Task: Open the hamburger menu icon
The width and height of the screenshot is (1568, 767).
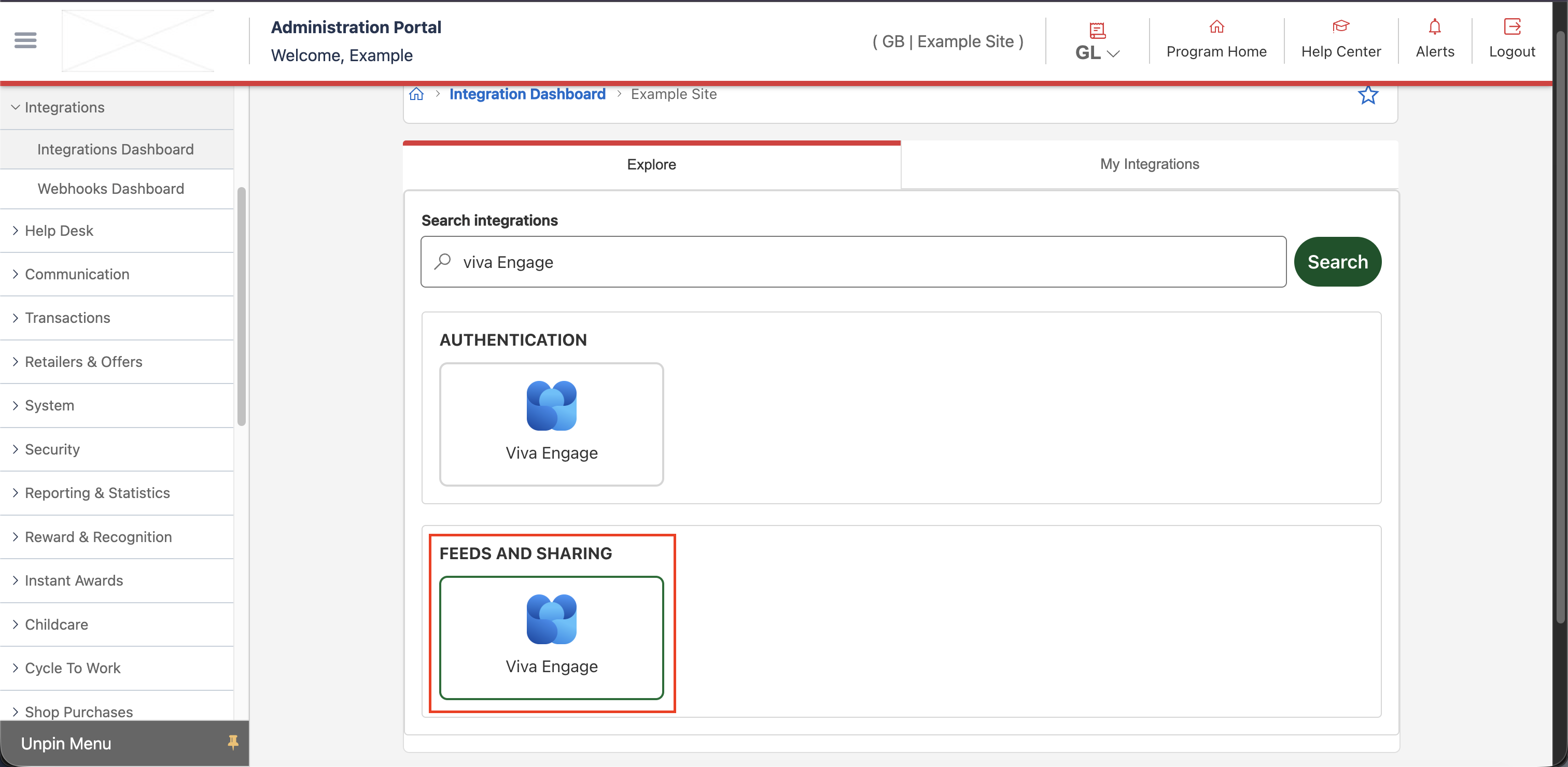Action: tap(25, 41)
